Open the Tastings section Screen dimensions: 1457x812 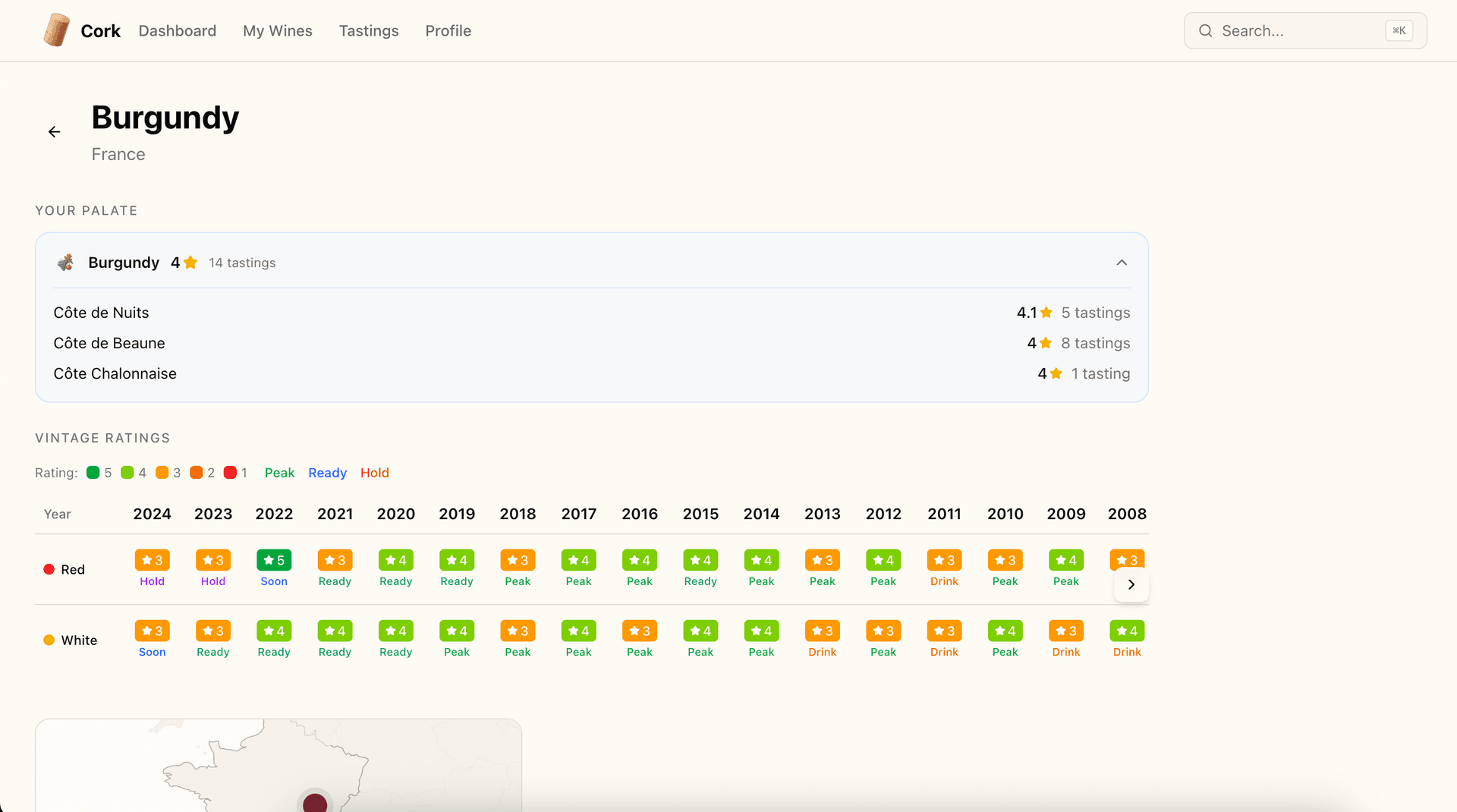tap(368, 31)
